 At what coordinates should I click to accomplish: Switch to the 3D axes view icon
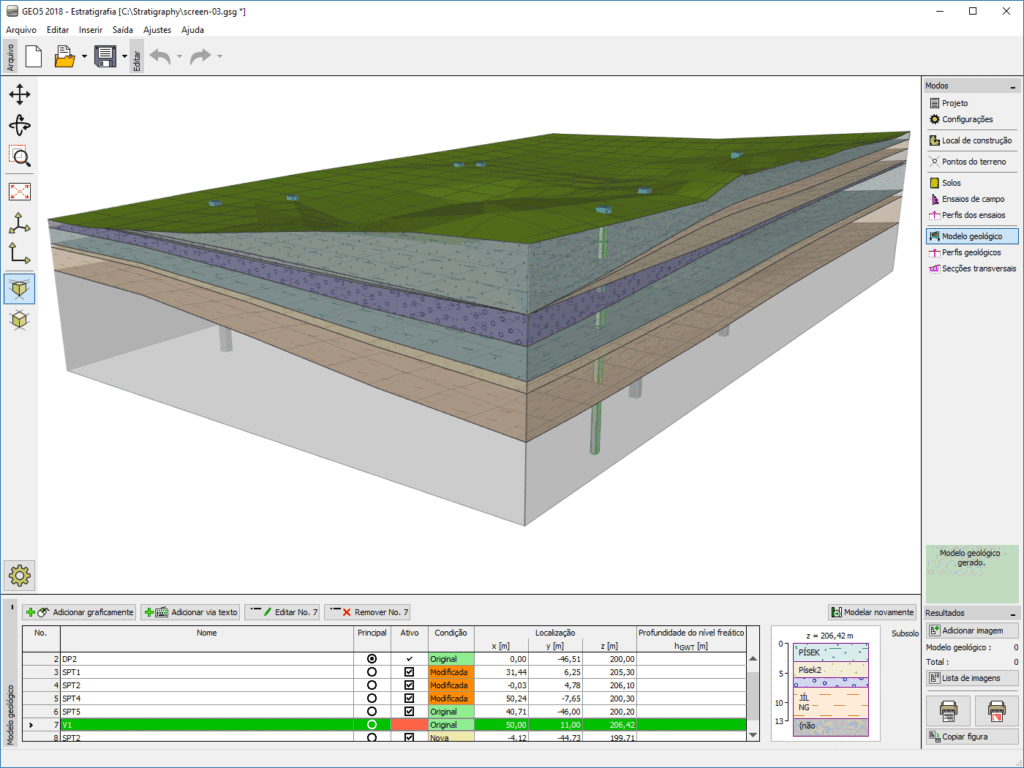point(20,222)
